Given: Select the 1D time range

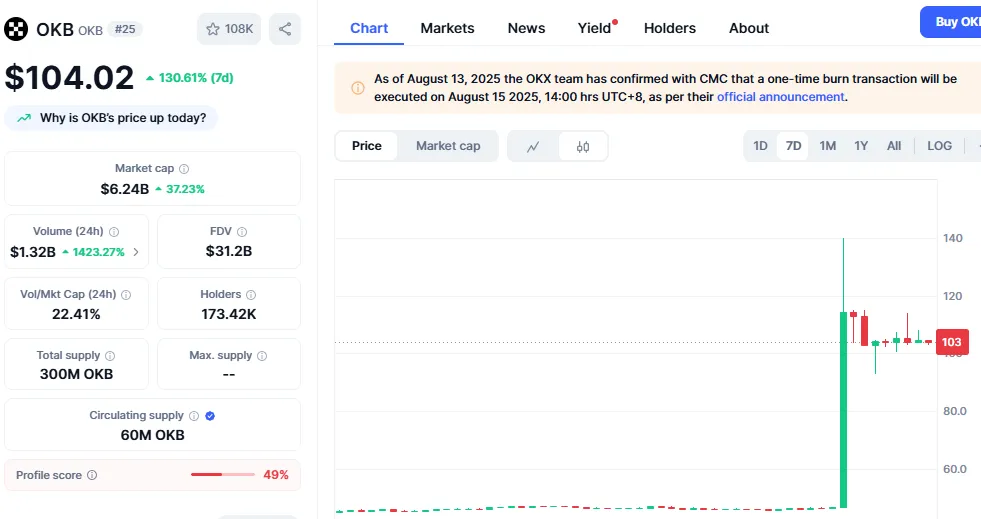Looking at the screenshot, I should click(760, 146).
